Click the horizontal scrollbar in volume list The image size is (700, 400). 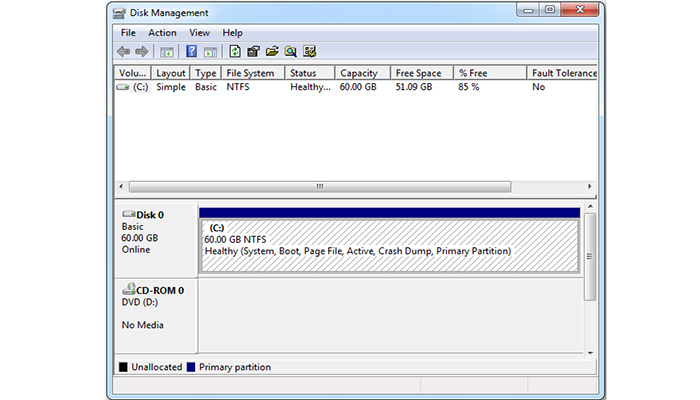click(320, 186)
